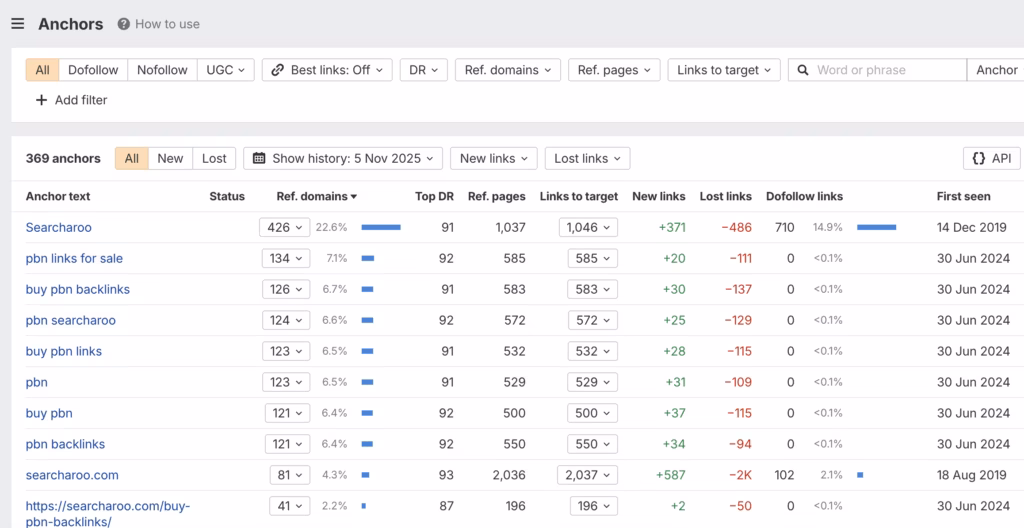Expand 1,046 links to target dropdown
The height and width of the screenshot is (528, 1024).
pyautogui.click(x=588, y=227)
